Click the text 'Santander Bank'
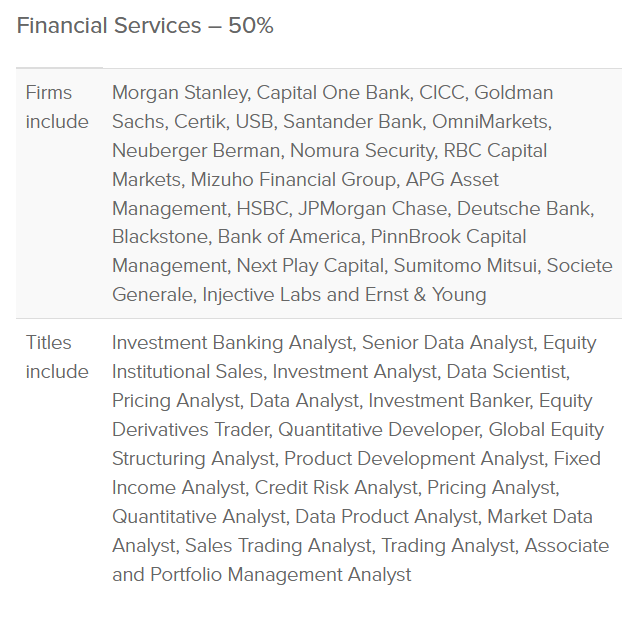The height and width of the screenshot is (624, 636). click(354, 121)
